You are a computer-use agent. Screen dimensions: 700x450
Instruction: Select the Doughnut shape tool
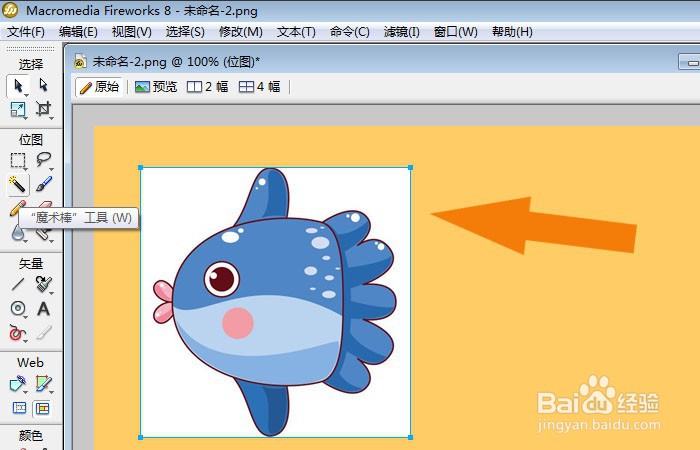18,308
